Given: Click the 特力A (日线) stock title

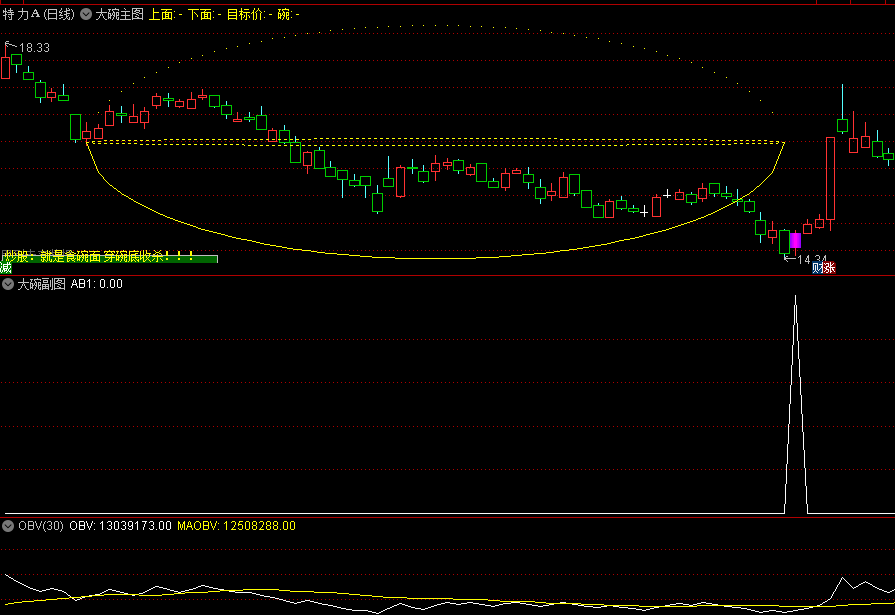Looking at the screenshot, I should click(x=39, y=14).
